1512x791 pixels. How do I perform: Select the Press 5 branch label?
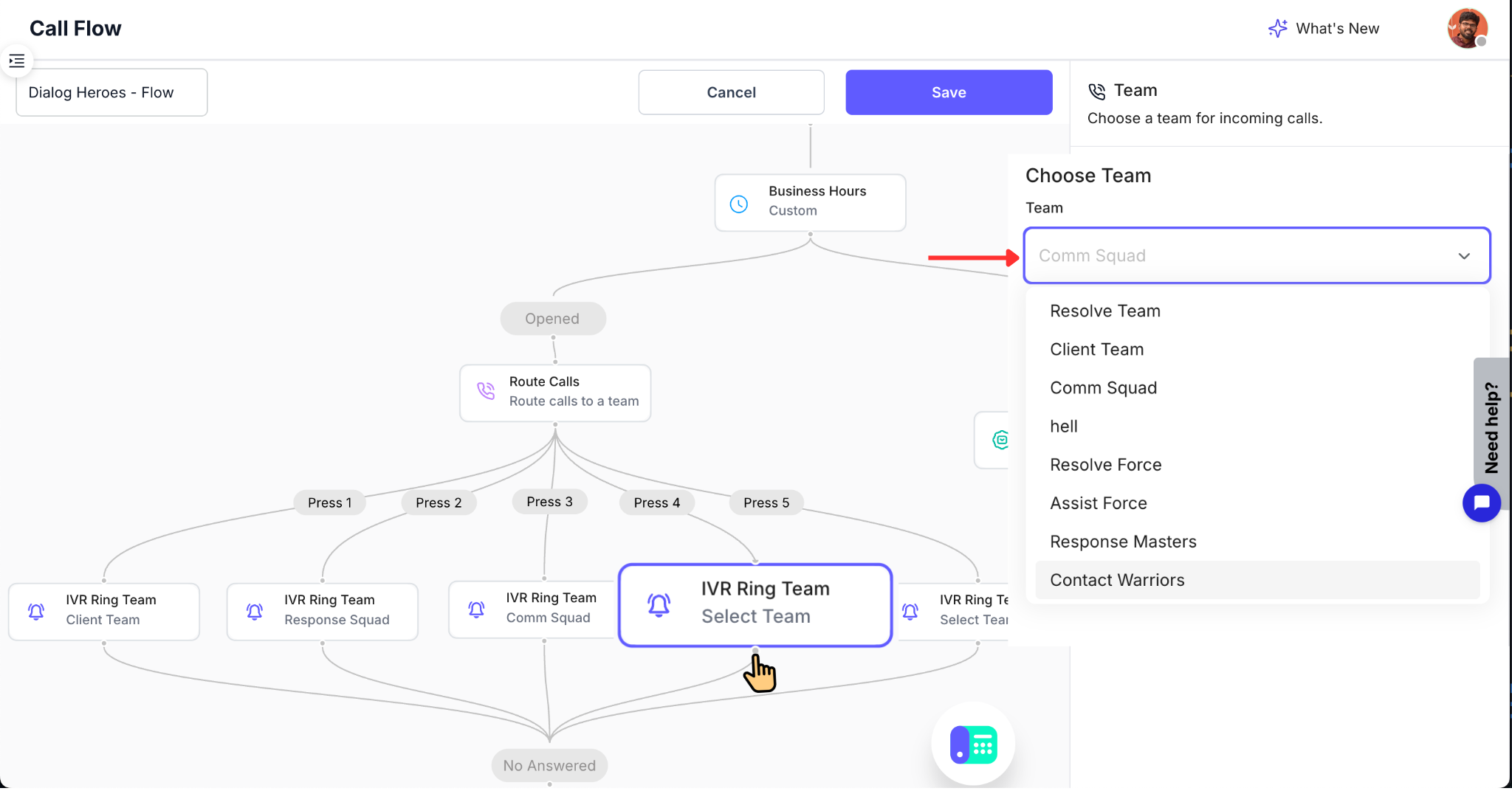[766, 502]
